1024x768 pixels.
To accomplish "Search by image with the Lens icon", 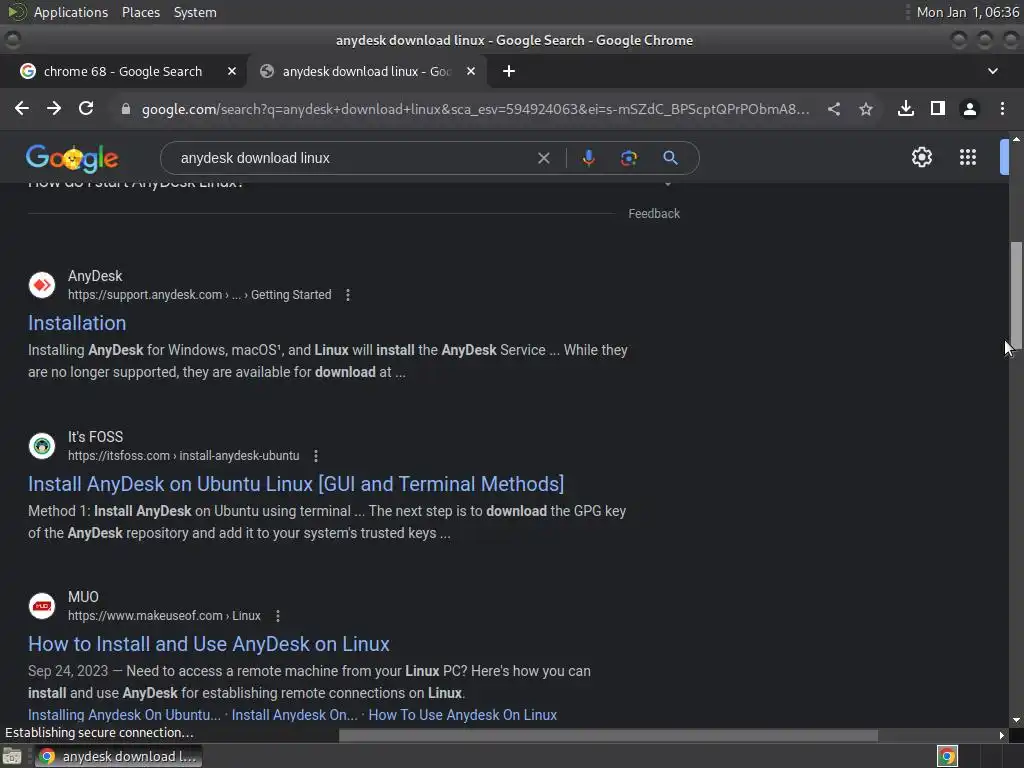I will coord(629,158).
